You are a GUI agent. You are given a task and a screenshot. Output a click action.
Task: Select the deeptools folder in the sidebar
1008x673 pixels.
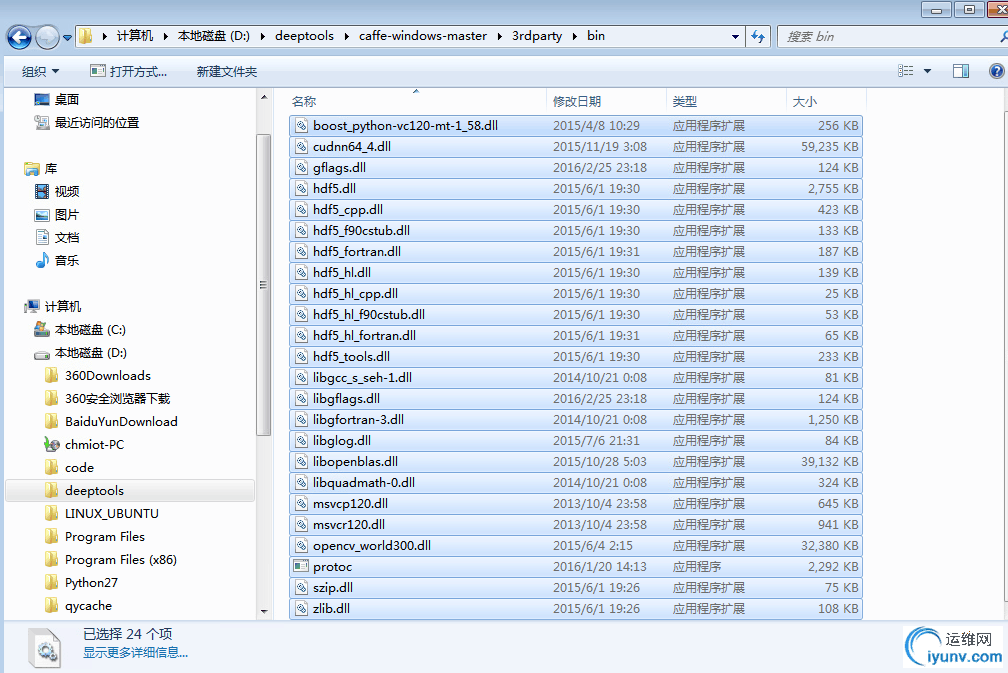coord(94,490)
